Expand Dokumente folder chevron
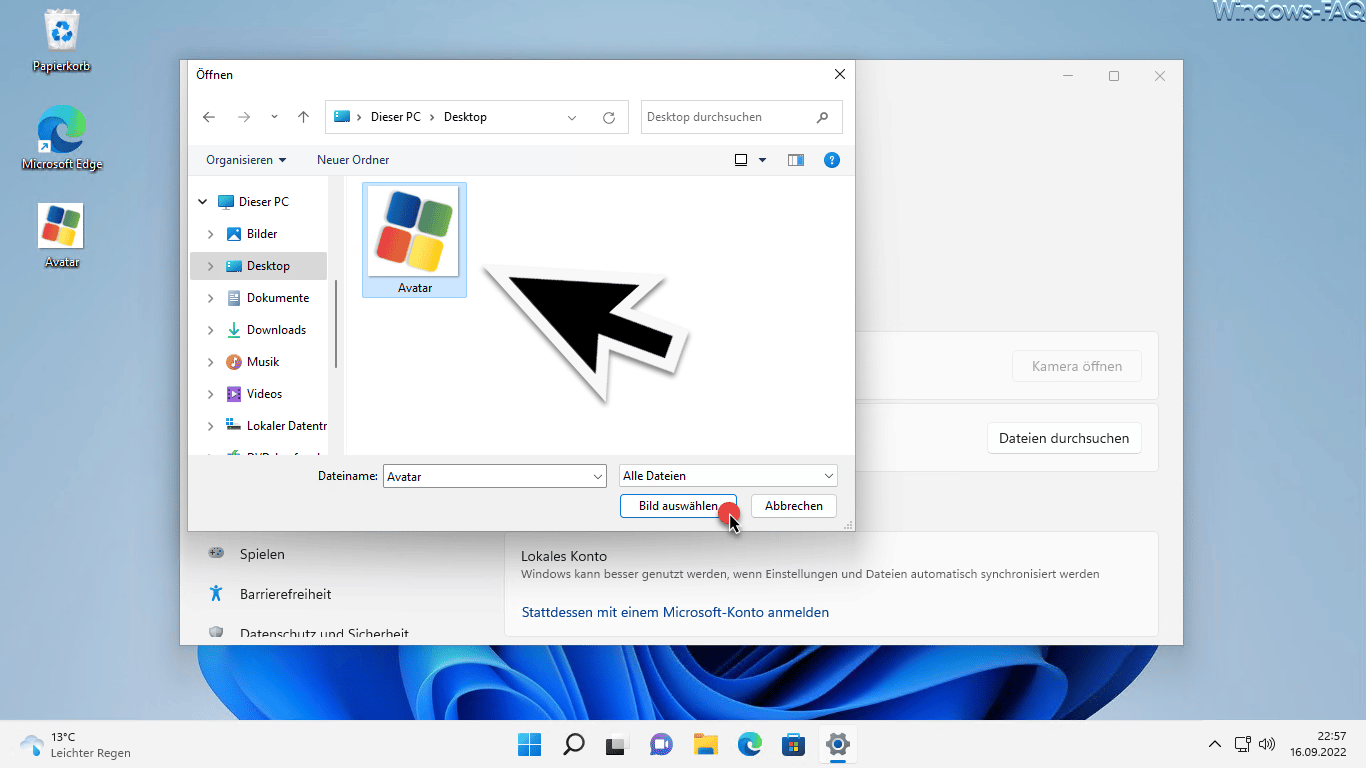Image resolution: width=1366 pixels, height=768 pixels. point(210,298)
